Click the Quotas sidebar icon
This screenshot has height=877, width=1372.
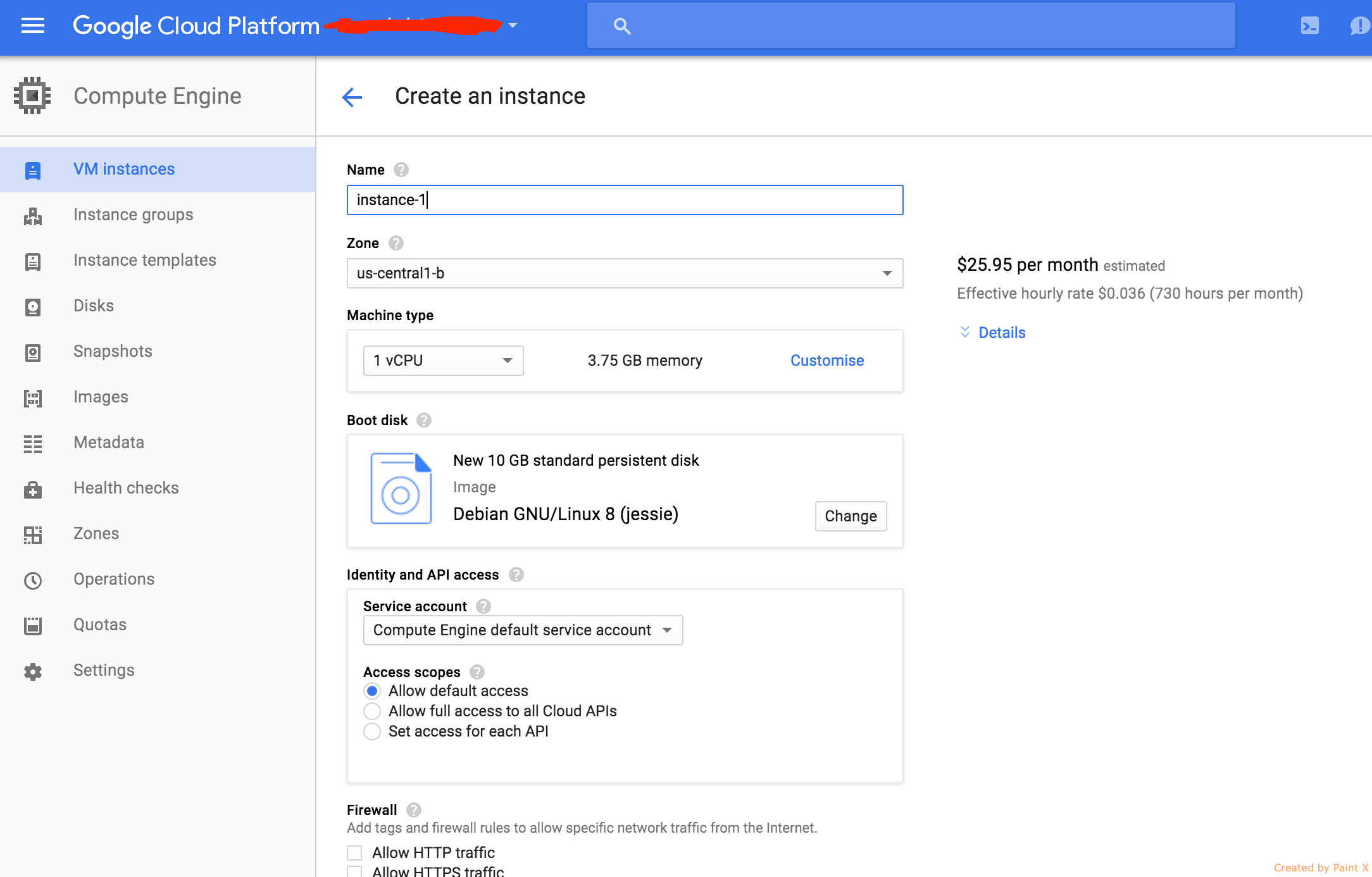click(33, 625)
